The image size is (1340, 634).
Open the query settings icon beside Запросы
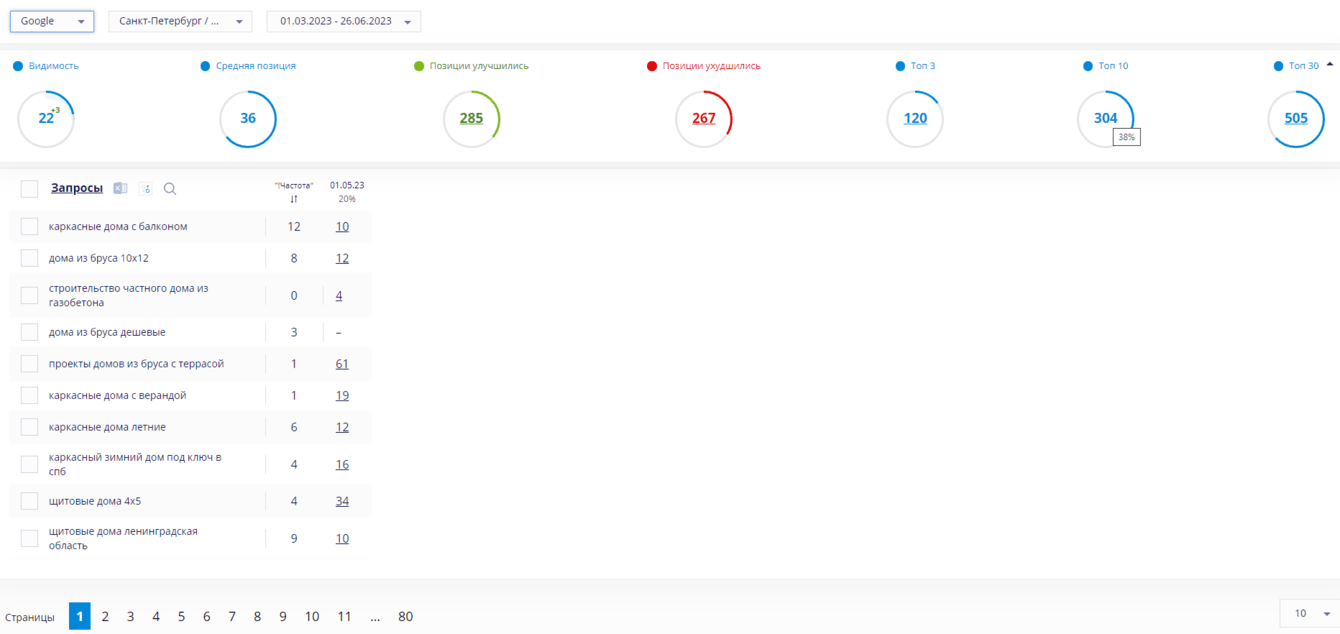(146, 188)
